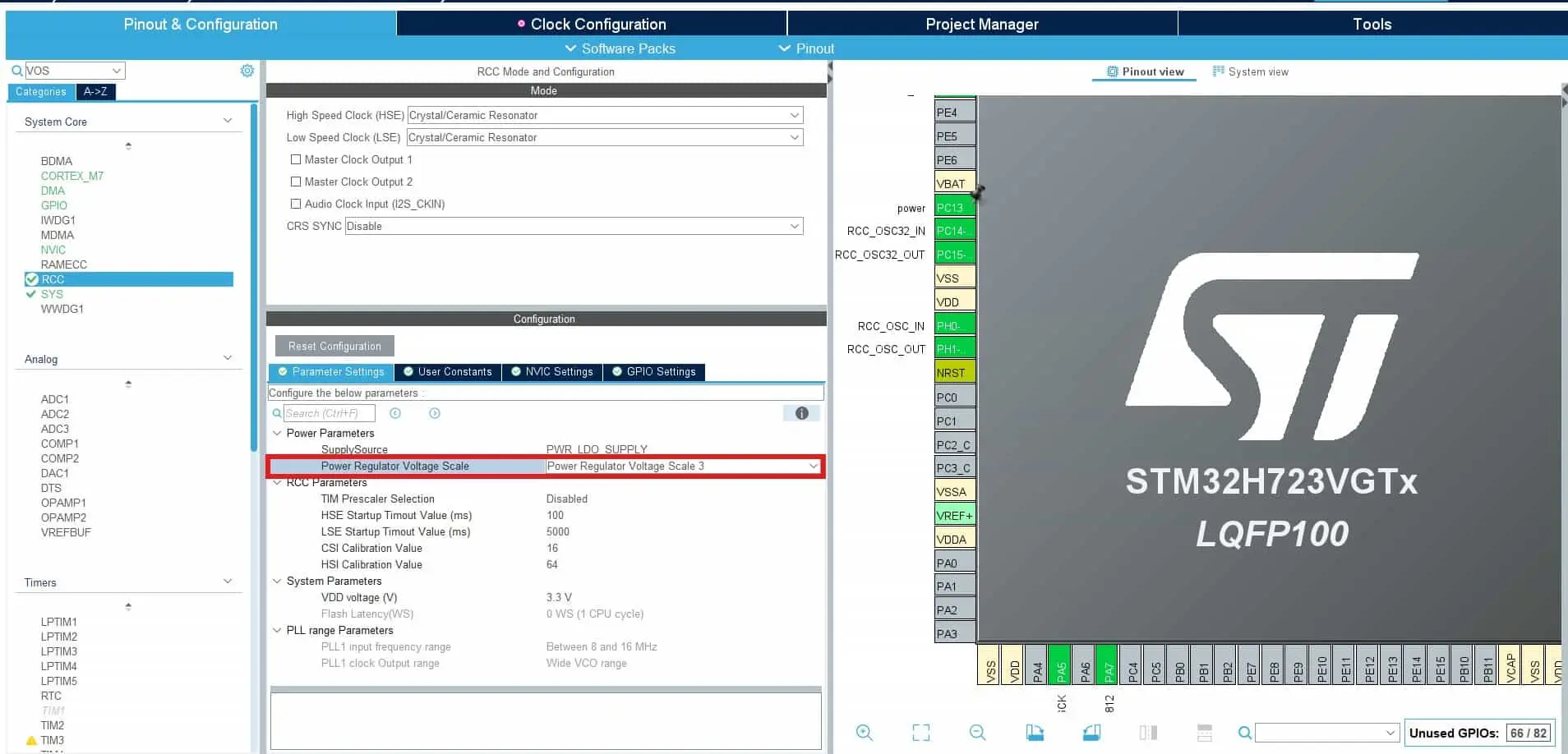The width and height of the screenshot is (1568, 754).
Task: Switch to User Constants tab
Action: click(x=448, y=371)
